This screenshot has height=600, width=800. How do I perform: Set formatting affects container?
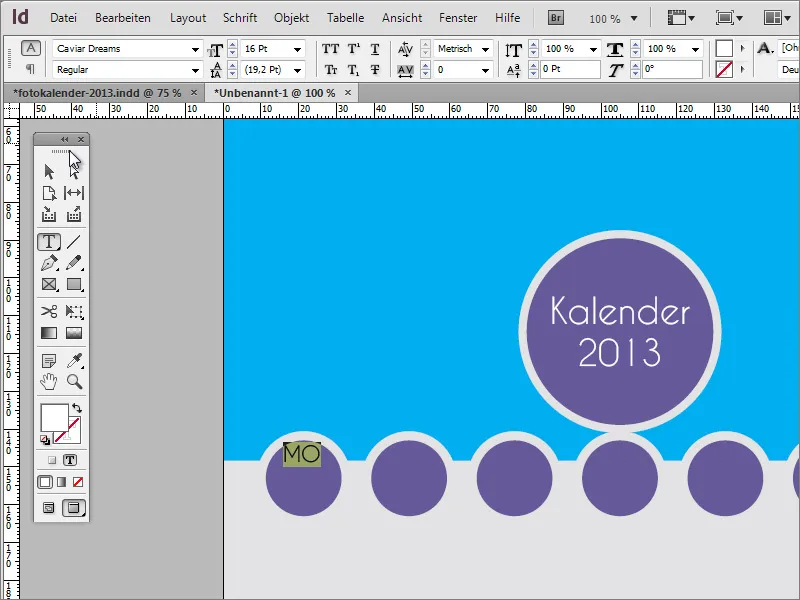click(x=52, y=460)
